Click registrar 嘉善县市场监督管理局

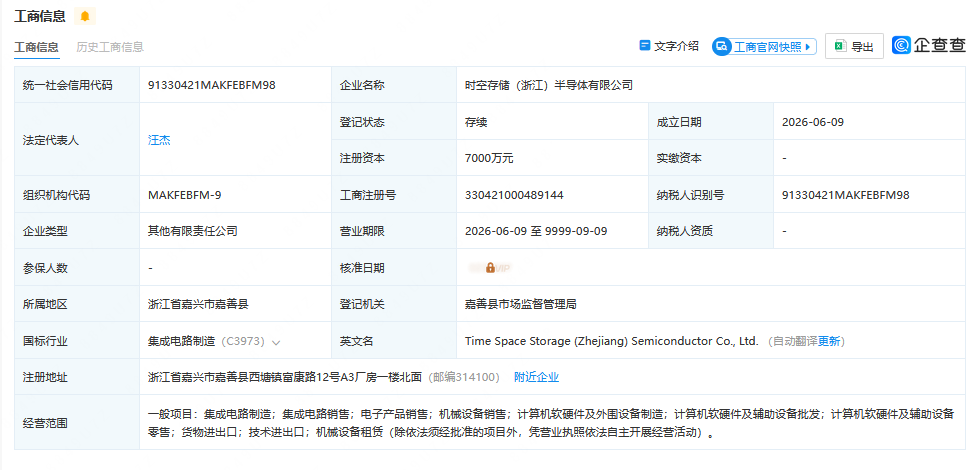pos(521,305)
